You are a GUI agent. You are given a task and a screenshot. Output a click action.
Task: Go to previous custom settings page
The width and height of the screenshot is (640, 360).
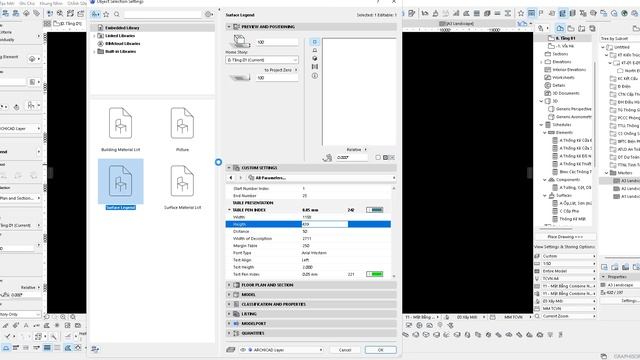tap(231, 178)
